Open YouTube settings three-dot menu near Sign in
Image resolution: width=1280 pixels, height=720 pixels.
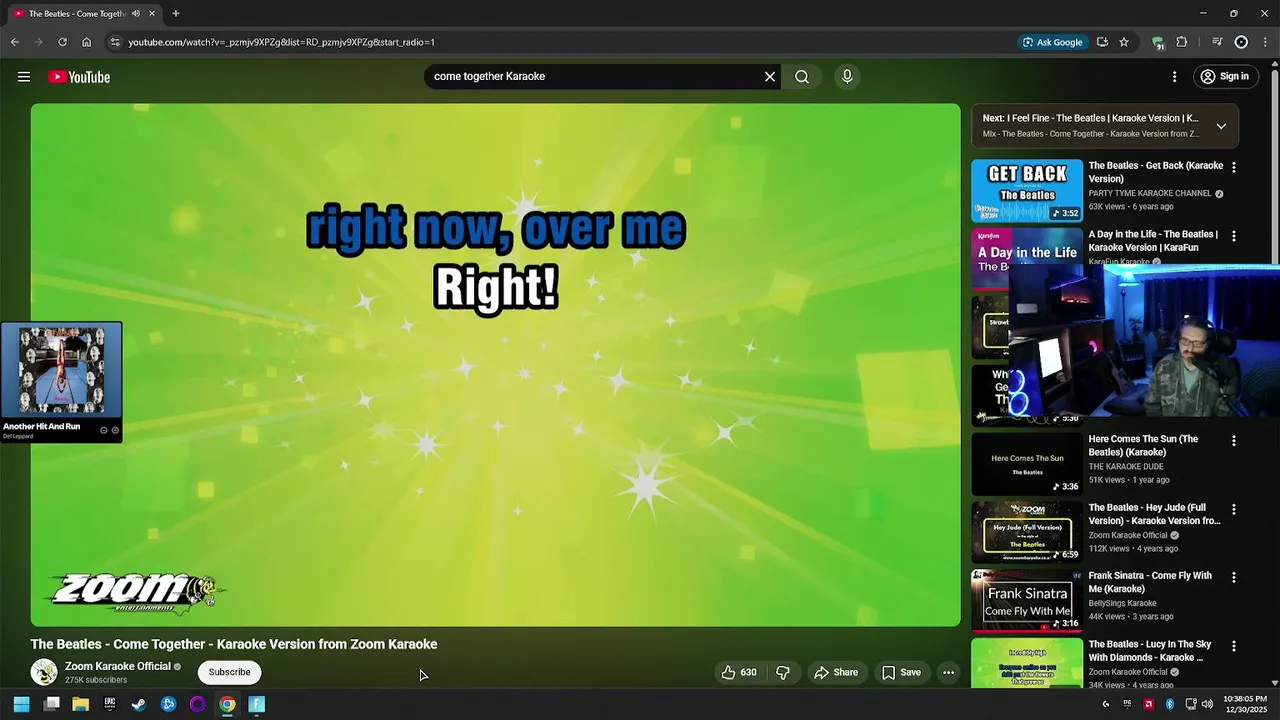(x=1174, y=77)
